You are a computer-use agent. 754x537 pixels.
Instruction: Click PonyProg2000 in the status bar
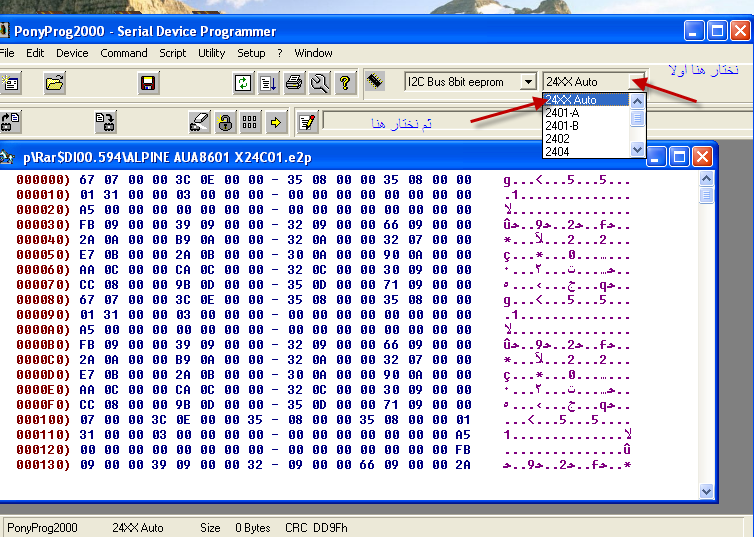42,528
